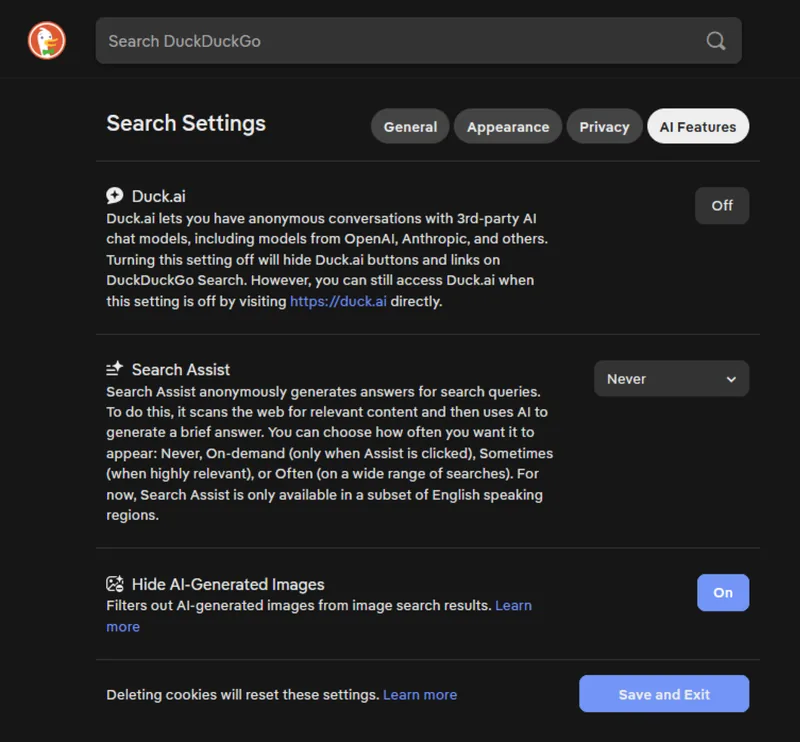This screenshot has height=742, width=800.
Task: Click the Hide AI-Generated Images title
Action: 228,584
